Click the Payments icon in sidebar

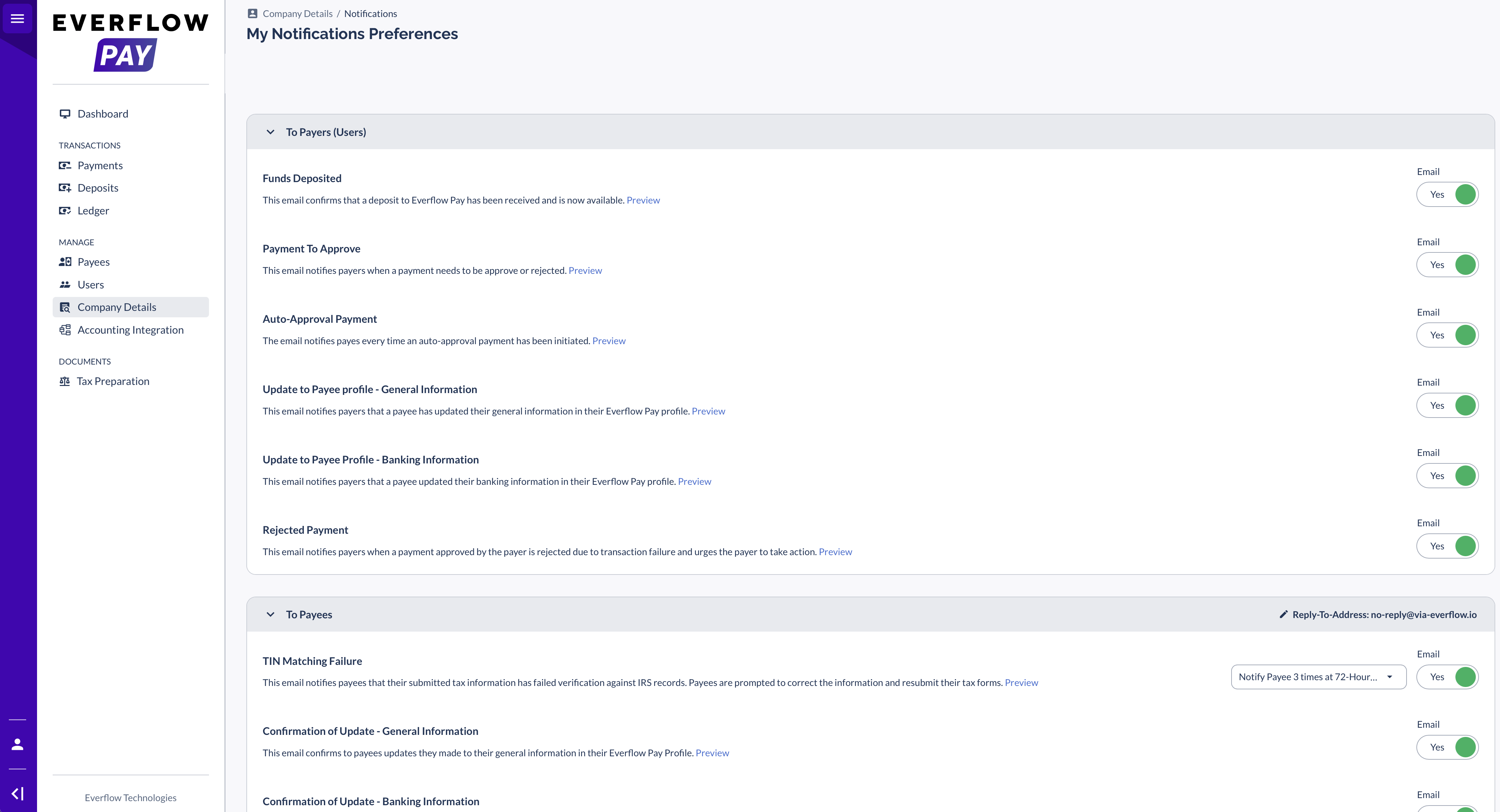65,165
